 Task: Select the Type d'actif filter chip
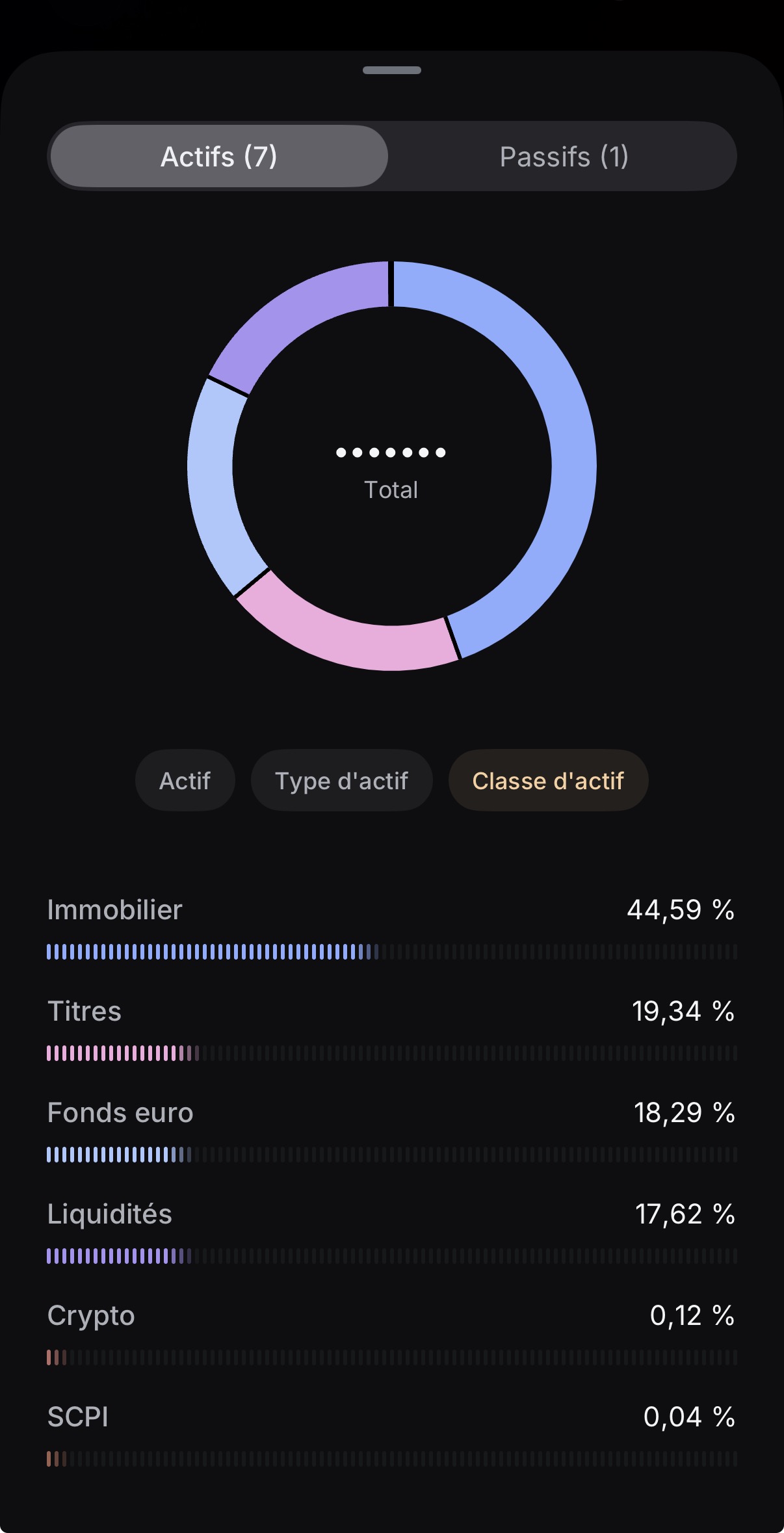(342, 780)
